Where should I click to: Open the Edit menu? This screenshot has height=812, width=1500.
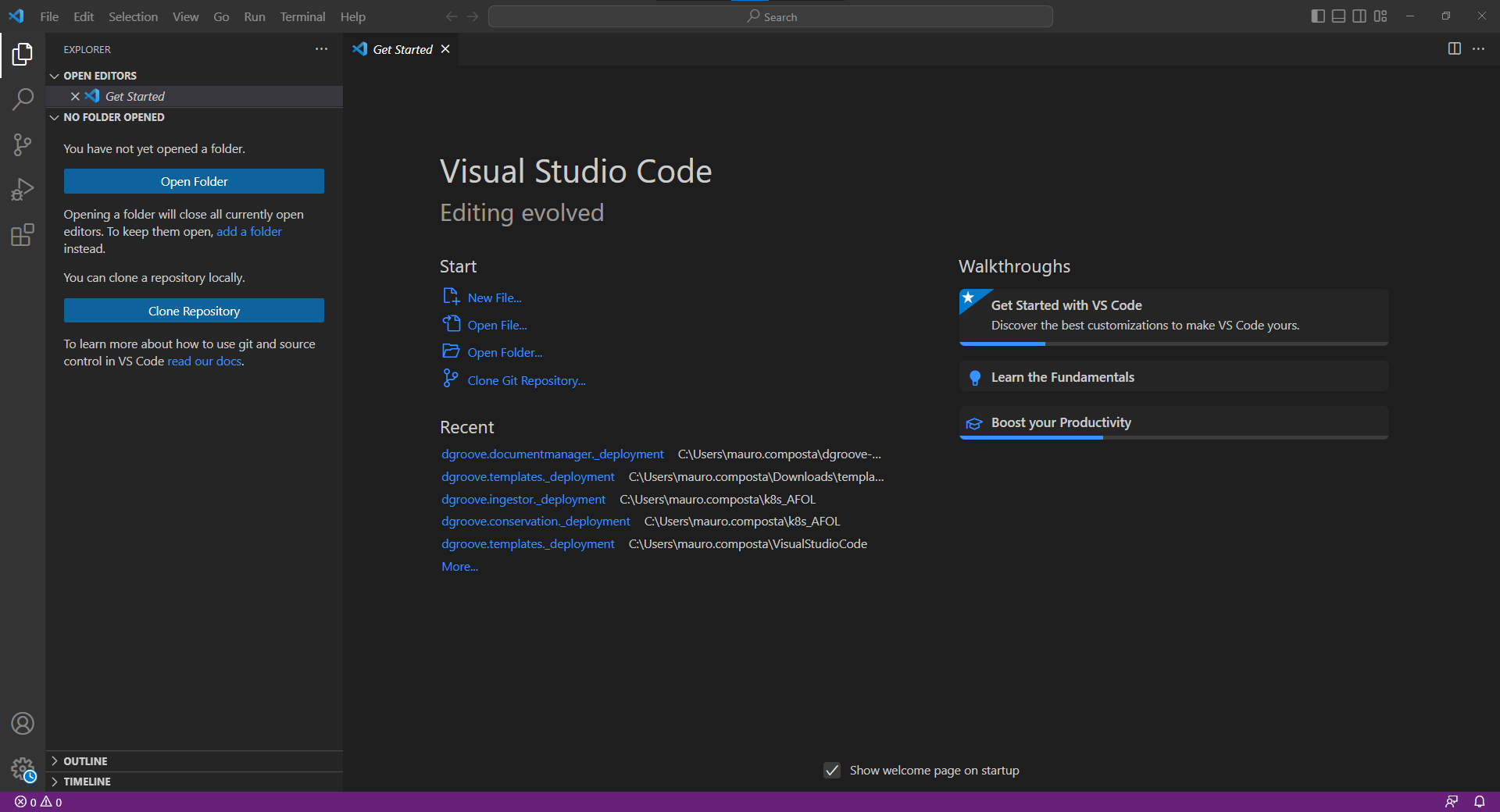click(x=84, y=16)
